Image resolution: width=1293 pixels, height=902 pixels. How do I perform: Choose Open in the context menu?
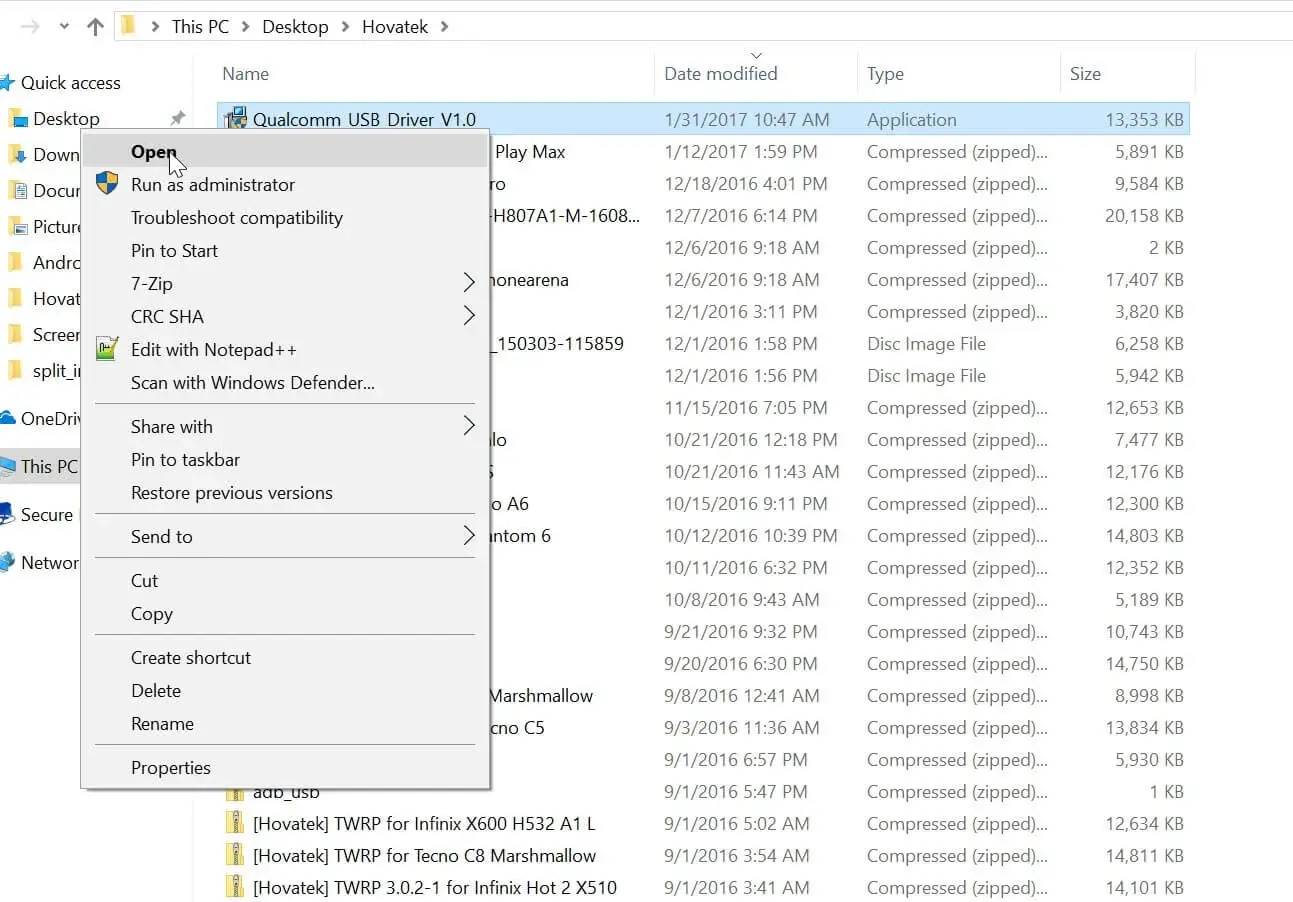click(x=285, y=152)
